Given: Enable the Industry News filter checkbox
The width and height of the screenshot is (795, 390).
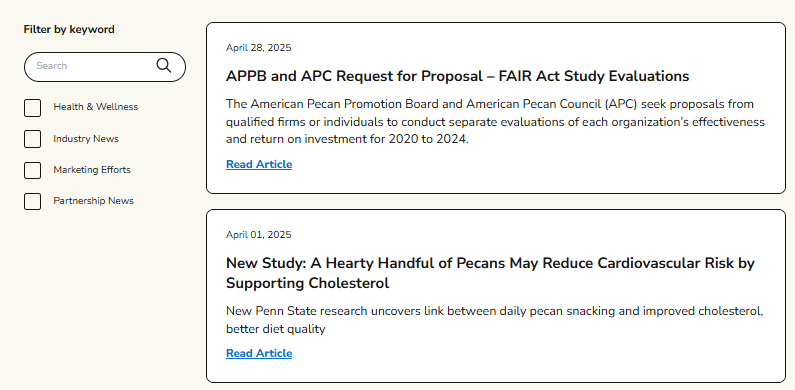Looking at the screenshot, I should click(32, 139).
